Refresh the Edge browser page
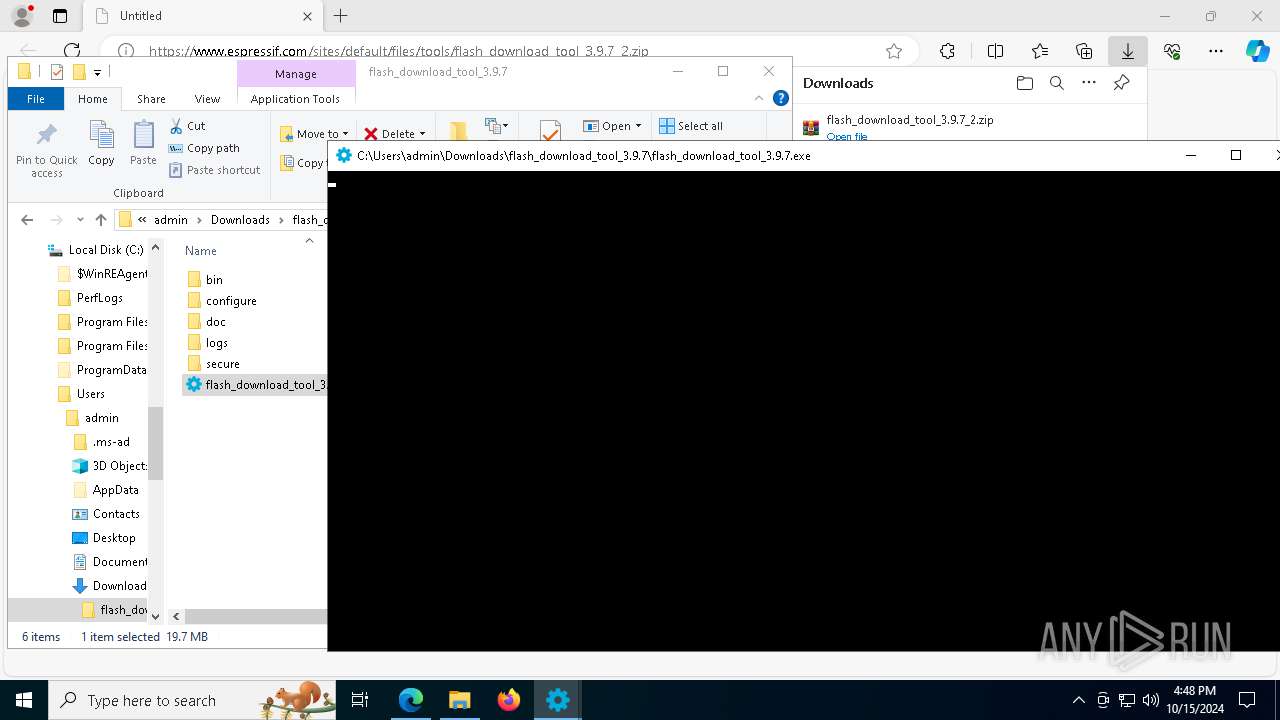The width and height of the screenshot is (1280, 720). tap(72, 50)
